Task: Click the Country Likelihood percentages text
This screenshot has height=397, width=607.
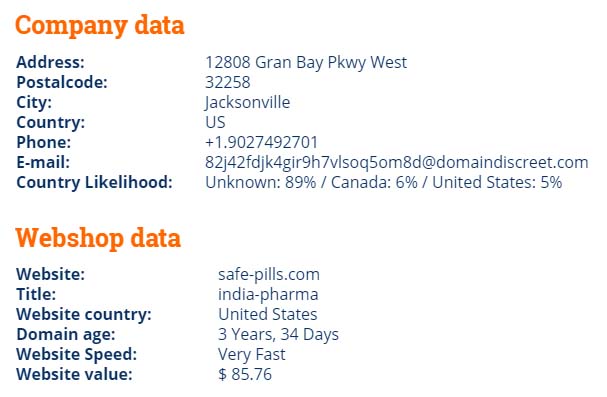Action: pyautogui.click(x=384, y=182)
